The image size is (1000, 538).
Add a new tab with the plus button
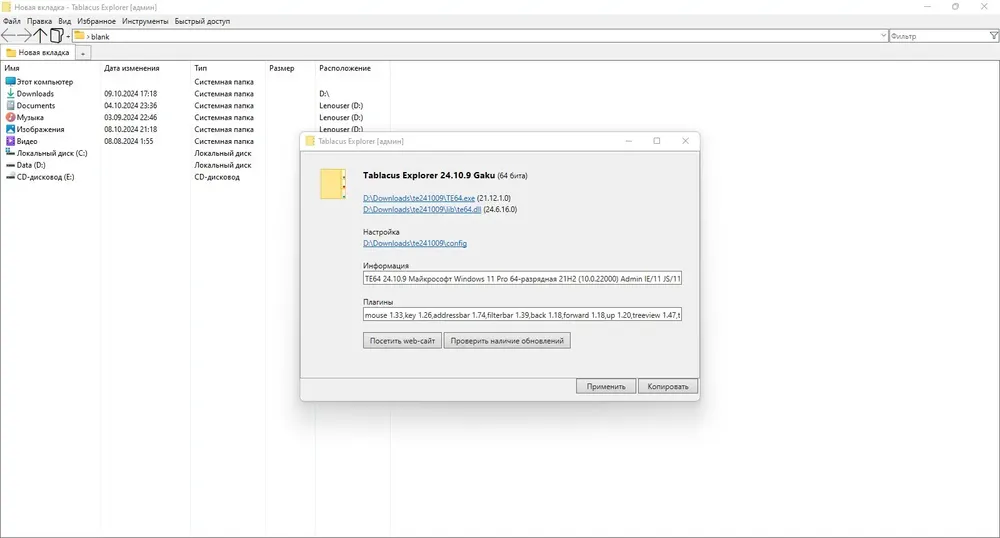pos(83,54)
